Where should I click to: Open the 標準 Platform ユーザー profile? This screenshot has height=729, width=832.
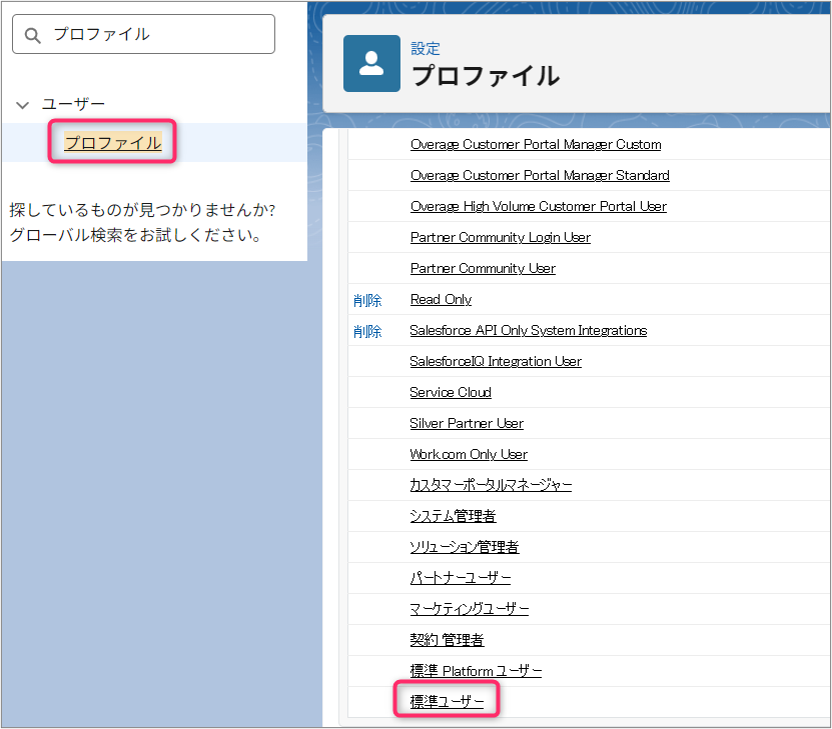click(475, 671)
